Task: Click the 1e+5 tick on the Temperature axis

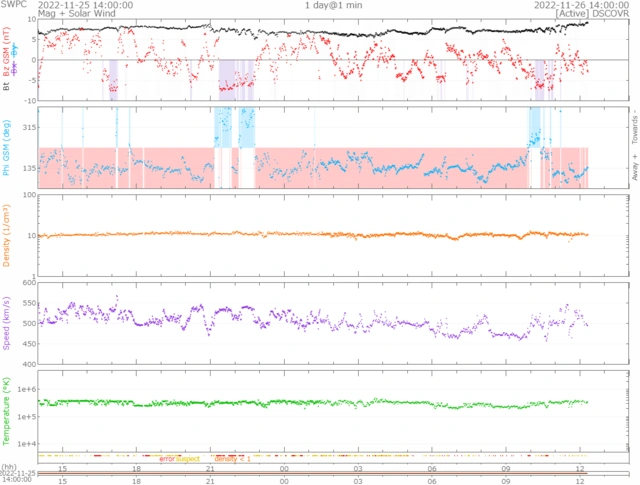Action: tap(27, 417)
